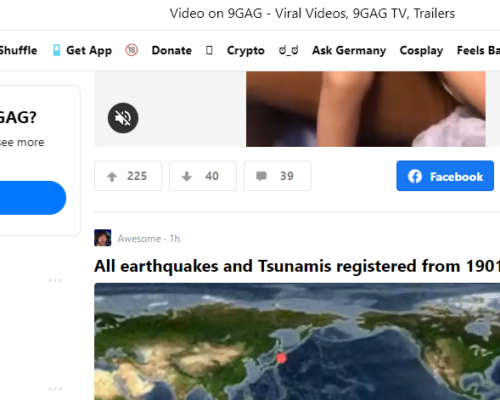This screenshot has width=500, height=400.
Task: Click the comment bubble icon
Action: pyautogui.click(x=261, y=176)
